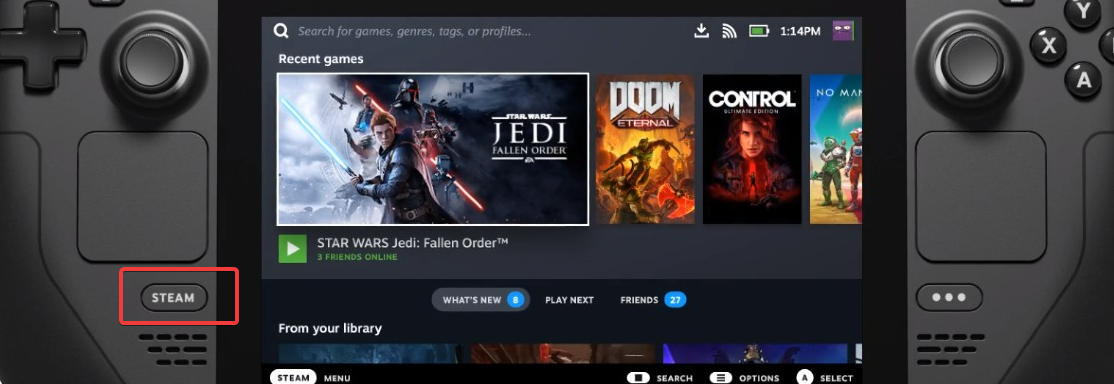
Task: Click the STAR WARS Jedi: Fallen Order title
Action: click(x=413, y=243)
